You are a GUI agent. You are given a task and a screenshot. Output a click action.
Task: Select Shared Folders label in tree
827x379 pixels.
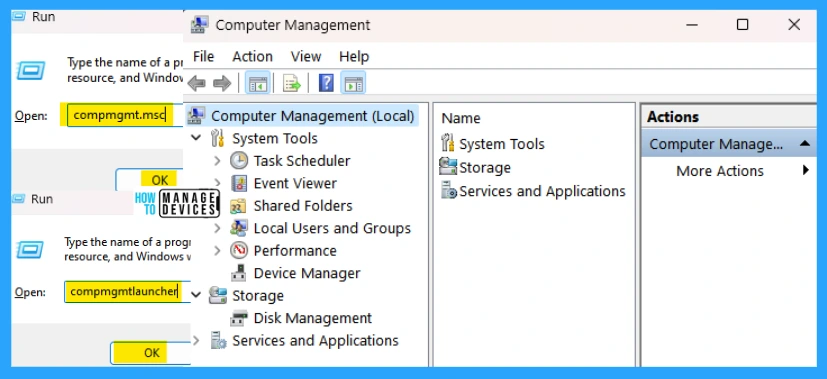point(303,206)
